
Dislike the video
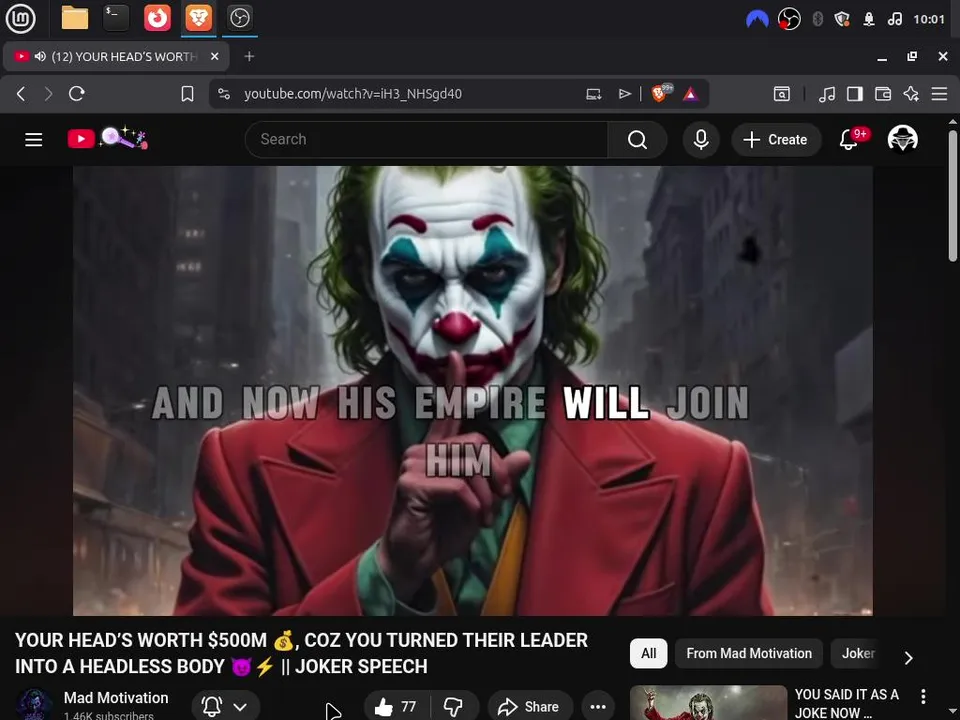click(x=454, y=707)
